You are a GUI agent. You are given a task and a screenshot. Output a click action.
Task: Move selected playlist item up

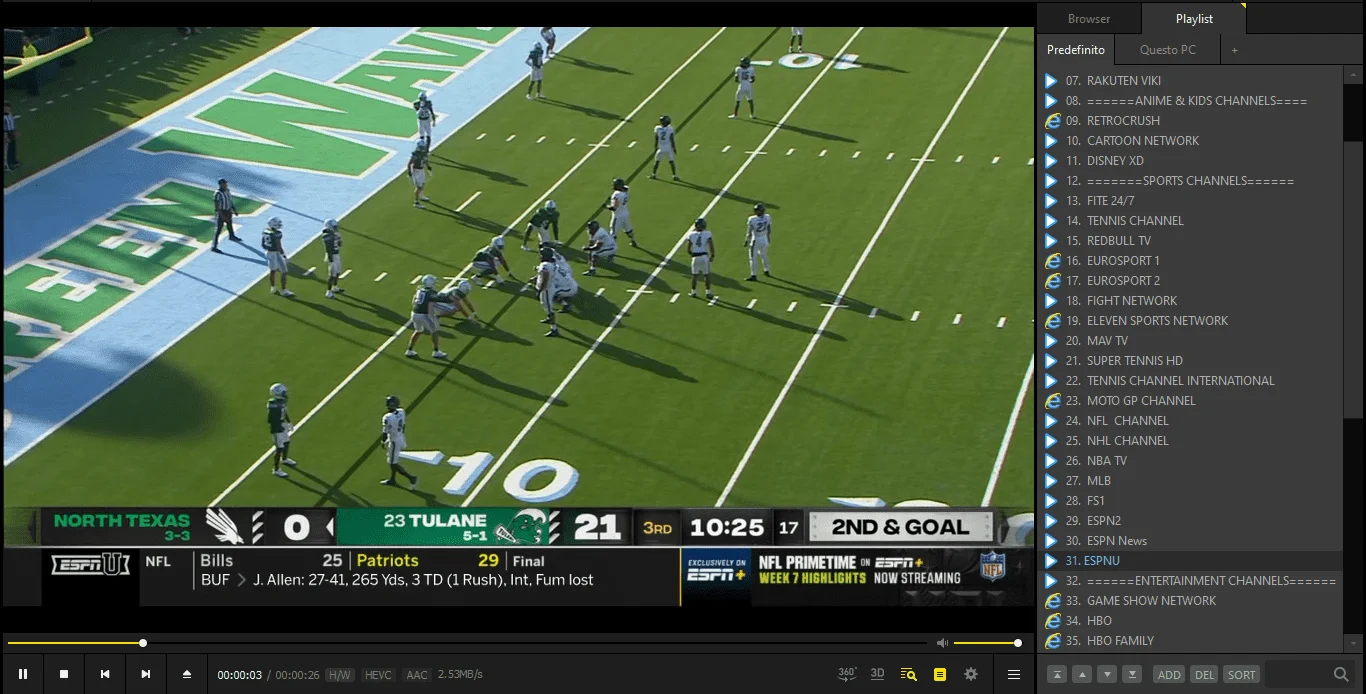[x=1082, y=674]
